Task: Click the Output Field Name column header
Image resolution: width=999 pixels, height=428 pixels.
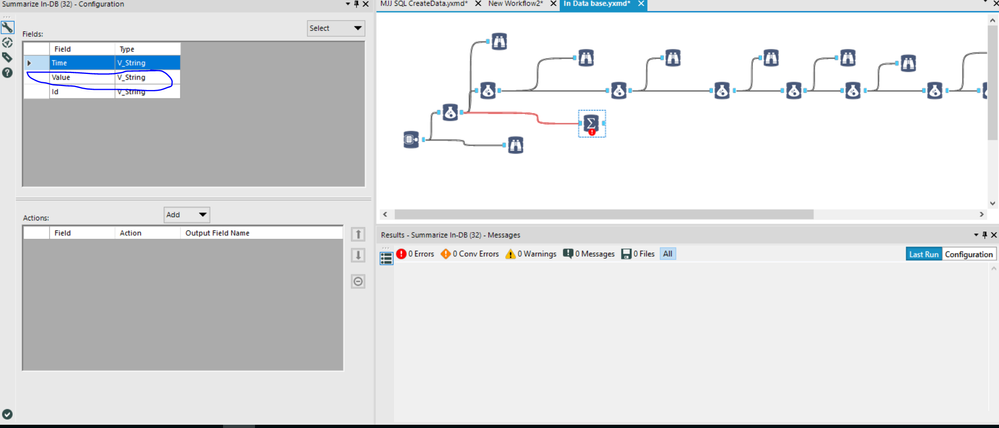Action: click(261, 233)
